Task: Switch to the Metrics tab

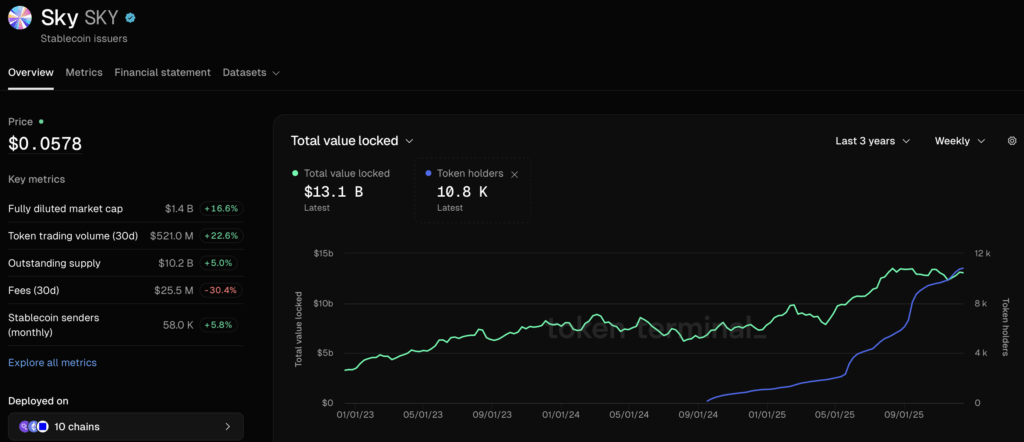Action: pos(84,73)
